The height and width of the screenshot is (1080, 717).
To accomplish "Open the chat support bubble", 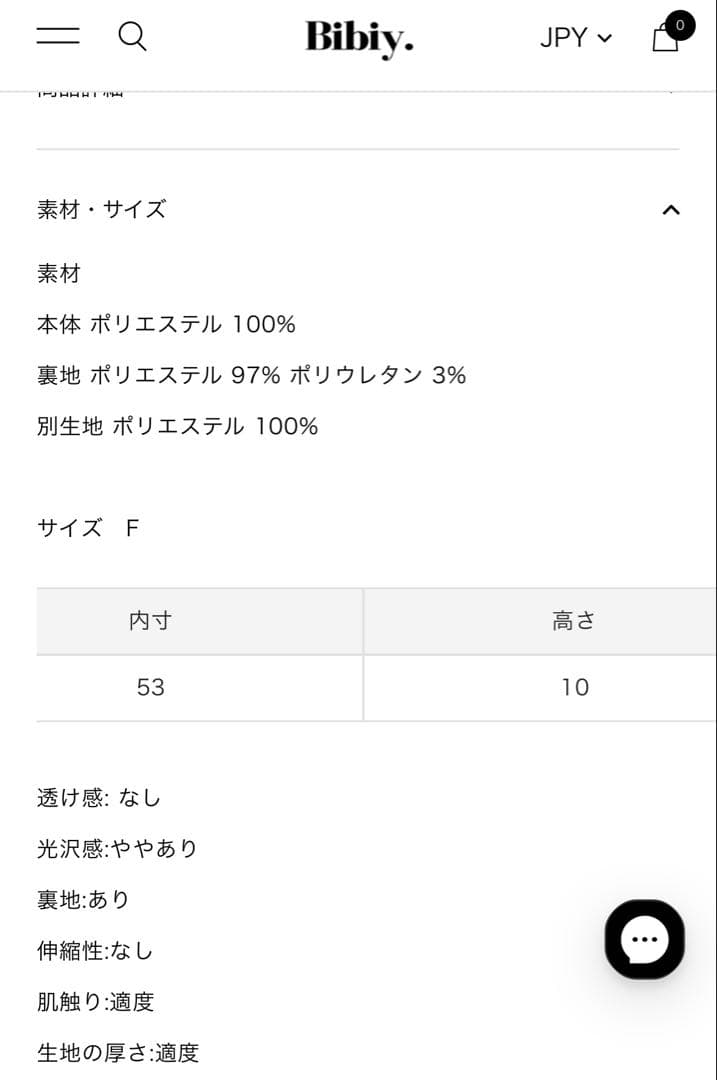I will (644, 939).
